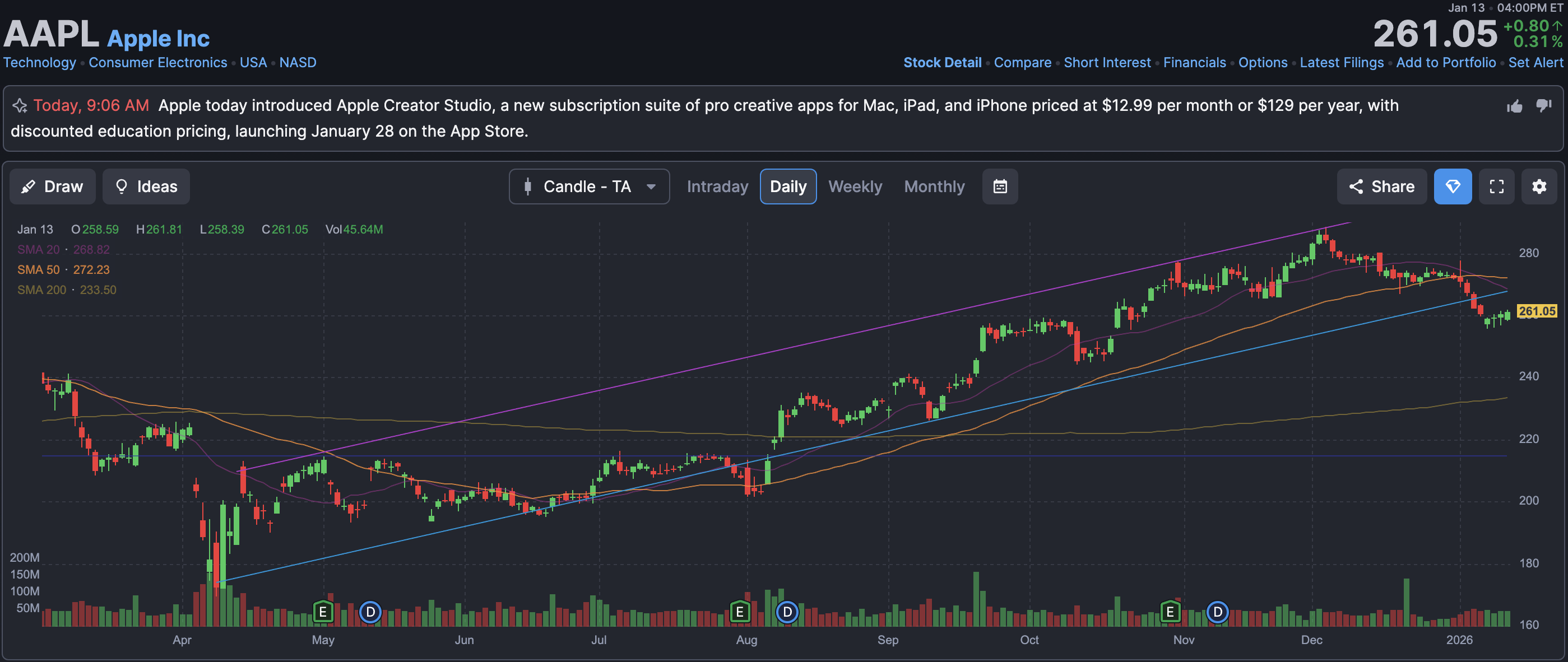Open the Share menu
Viewport: 1568px width, 662px height.
coord(1381,186)
